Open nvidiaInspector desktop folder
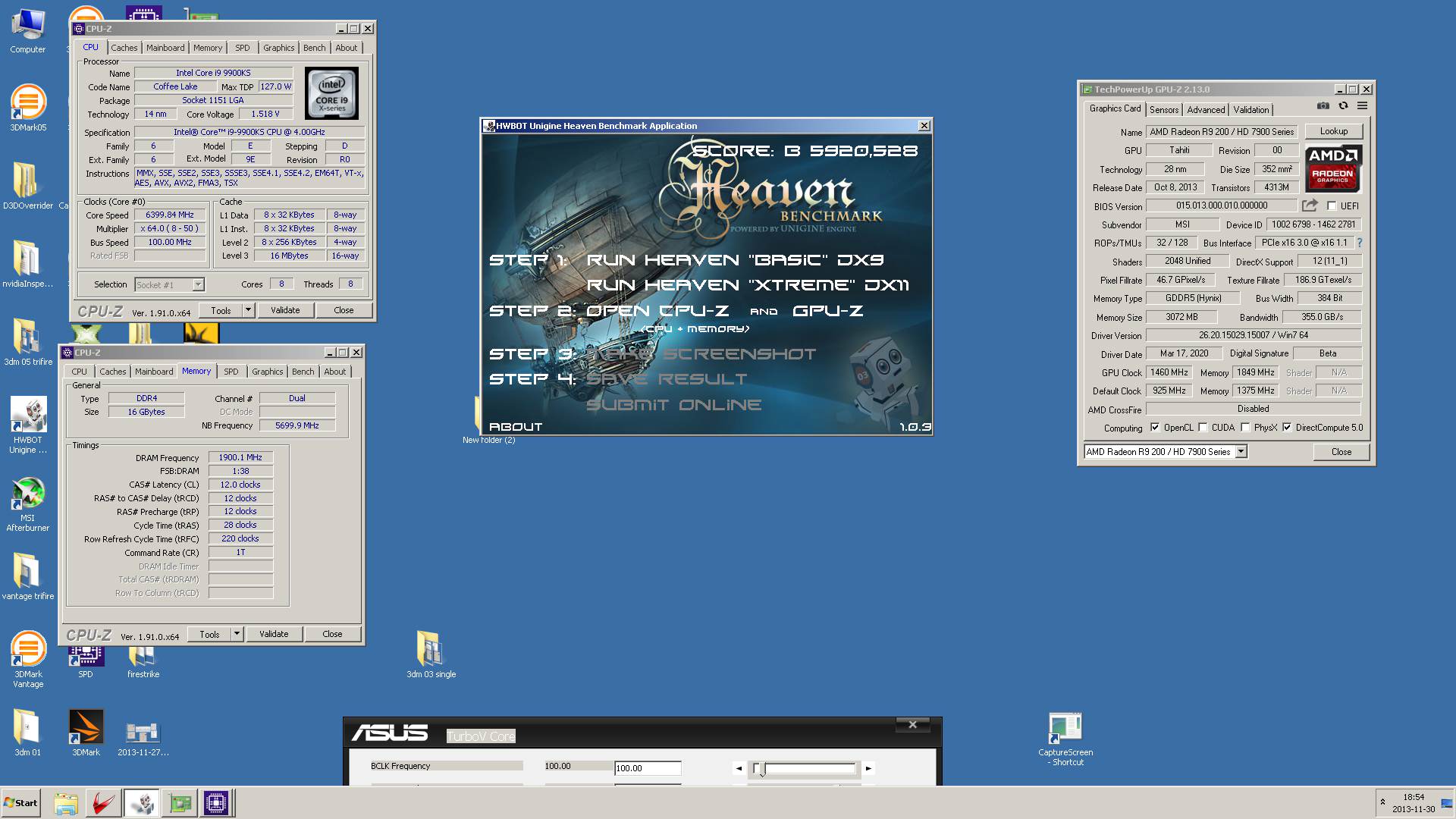Screen dimensions: 1456x819 (x=28, y=264)
